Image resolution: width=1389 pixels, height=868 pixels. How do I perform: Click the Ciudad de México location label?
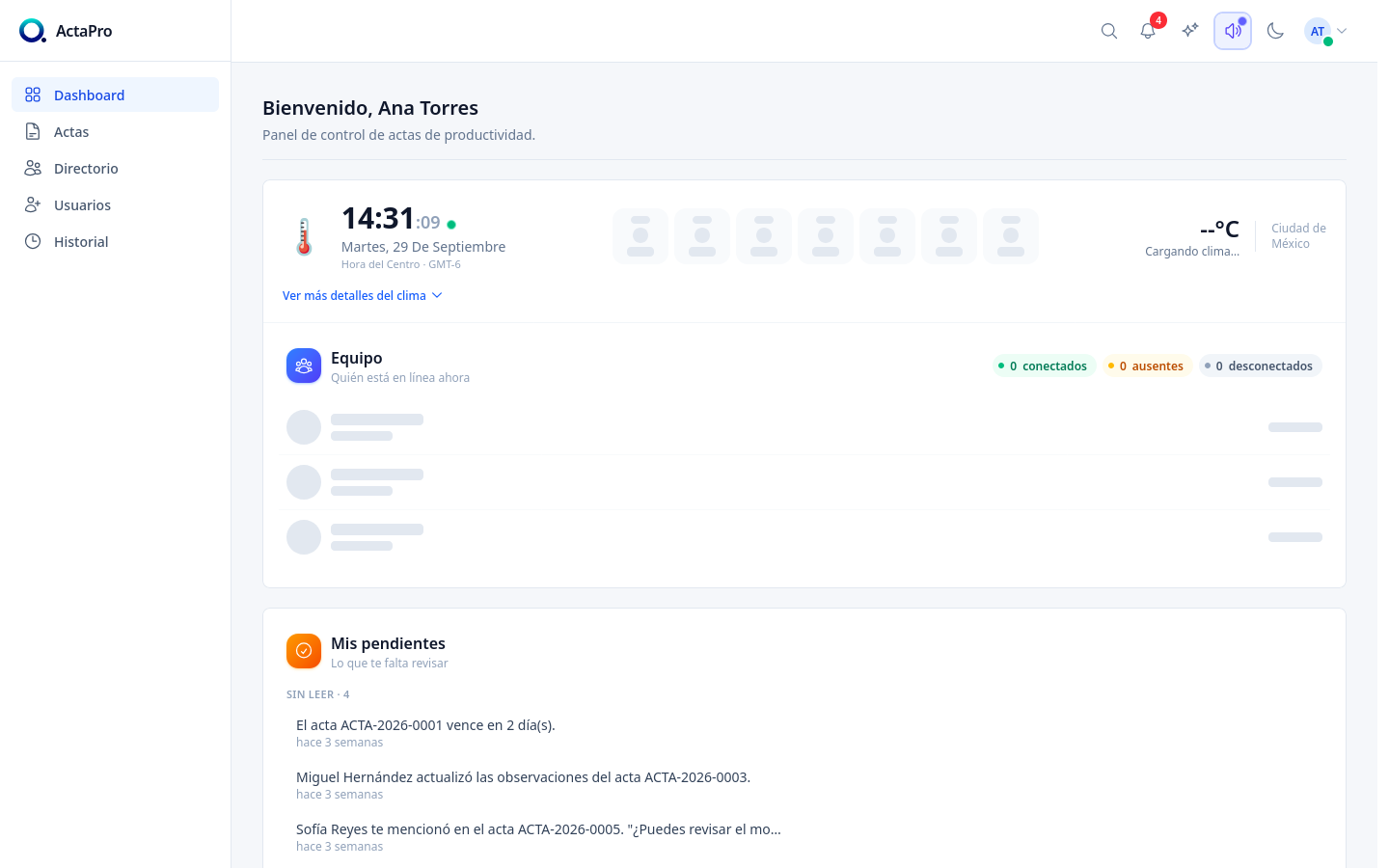[x=1298, y=235]
